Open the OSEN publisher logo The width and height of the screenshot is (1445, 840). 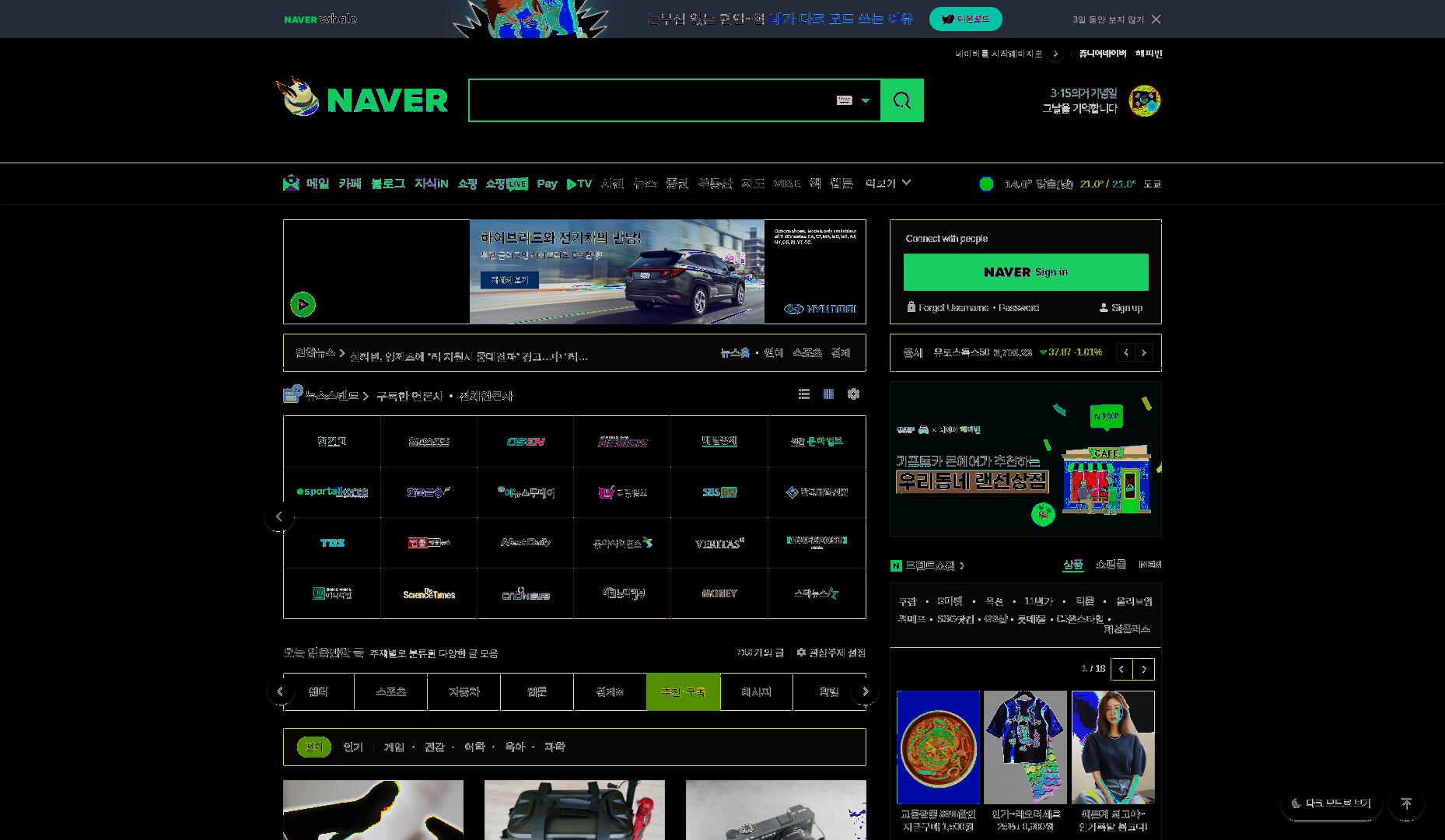526,441
